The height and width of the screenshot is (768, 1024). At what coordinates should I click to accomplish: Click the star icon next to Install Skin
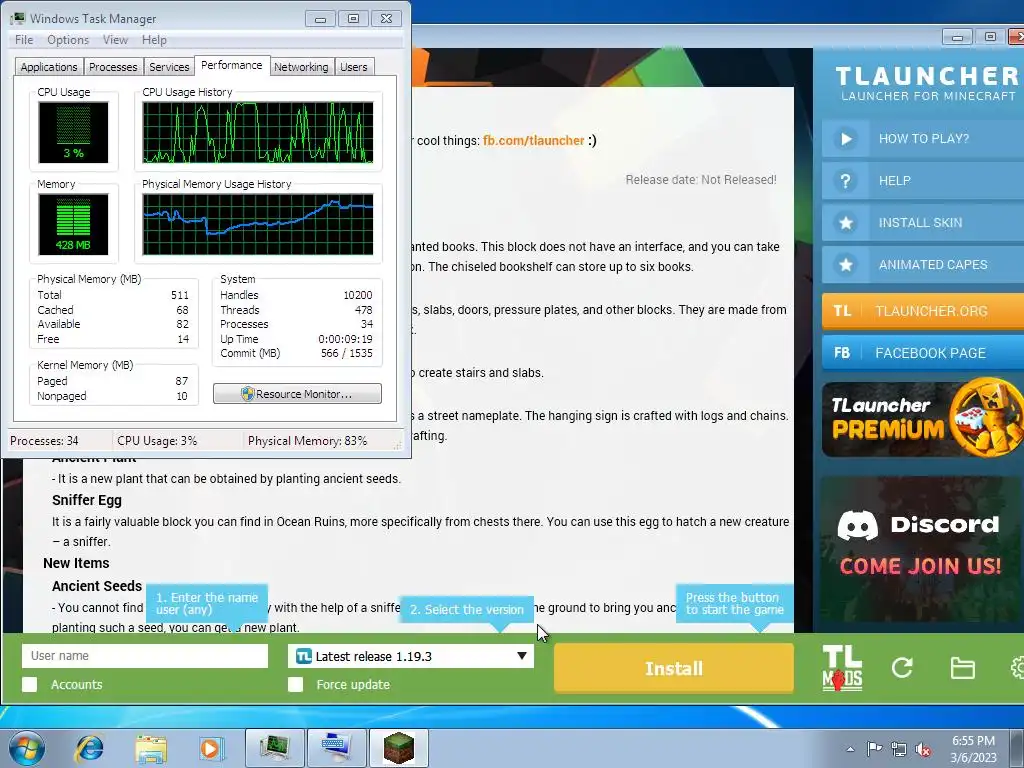(x=846, y=223)
